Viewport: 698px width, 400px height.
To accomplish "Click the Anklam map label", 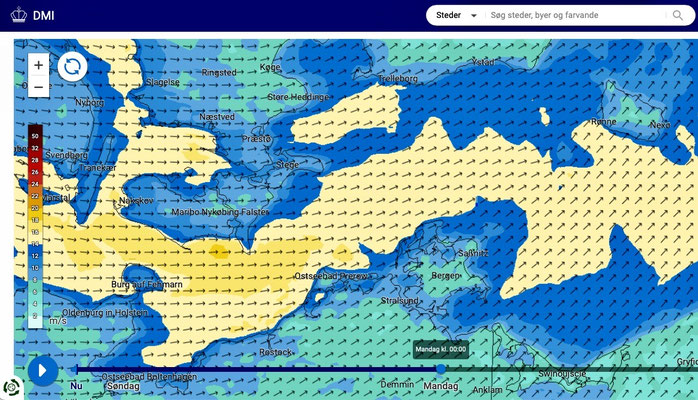I will (487, 390).
